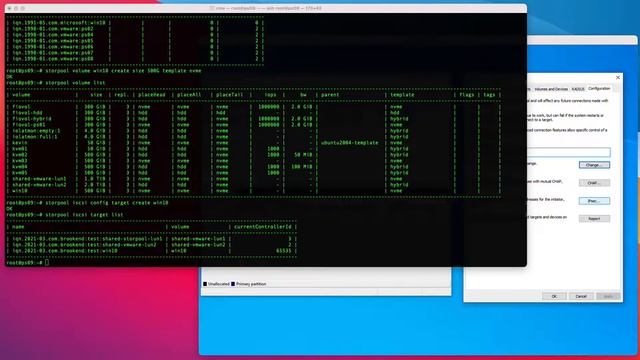This screenshot has height=360, width=640.
Task: Click 'ubuntu2004-template' parent value
Action: pos(350,143)
